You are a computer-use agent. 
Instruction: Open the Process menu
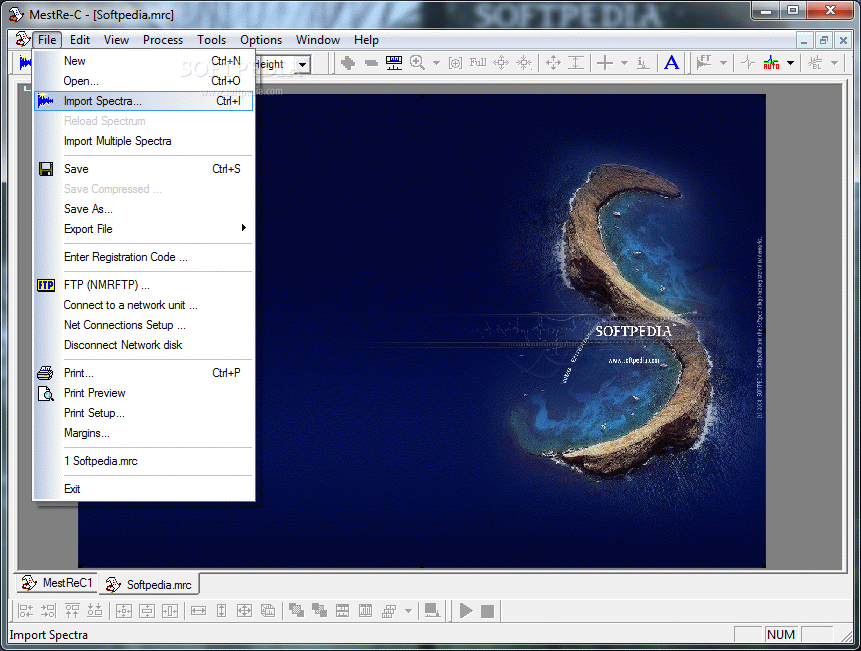pos(163,40)
